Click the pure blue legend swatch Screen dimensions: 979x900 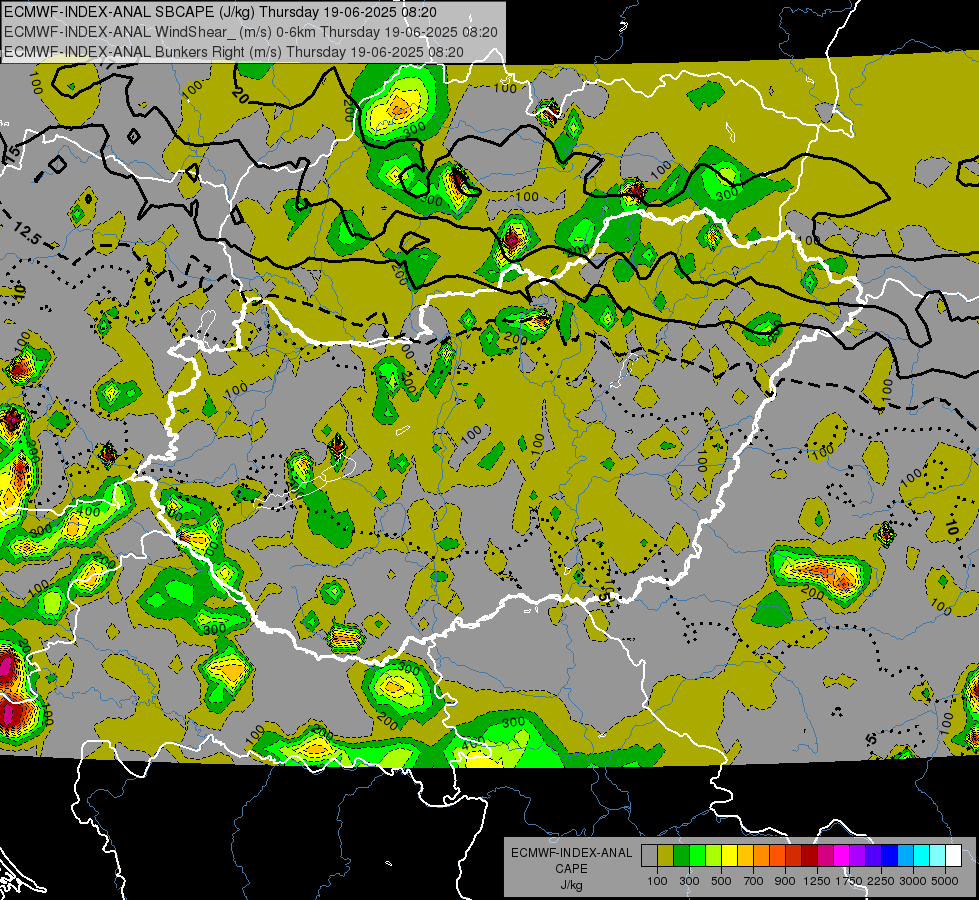coord(890,856)
